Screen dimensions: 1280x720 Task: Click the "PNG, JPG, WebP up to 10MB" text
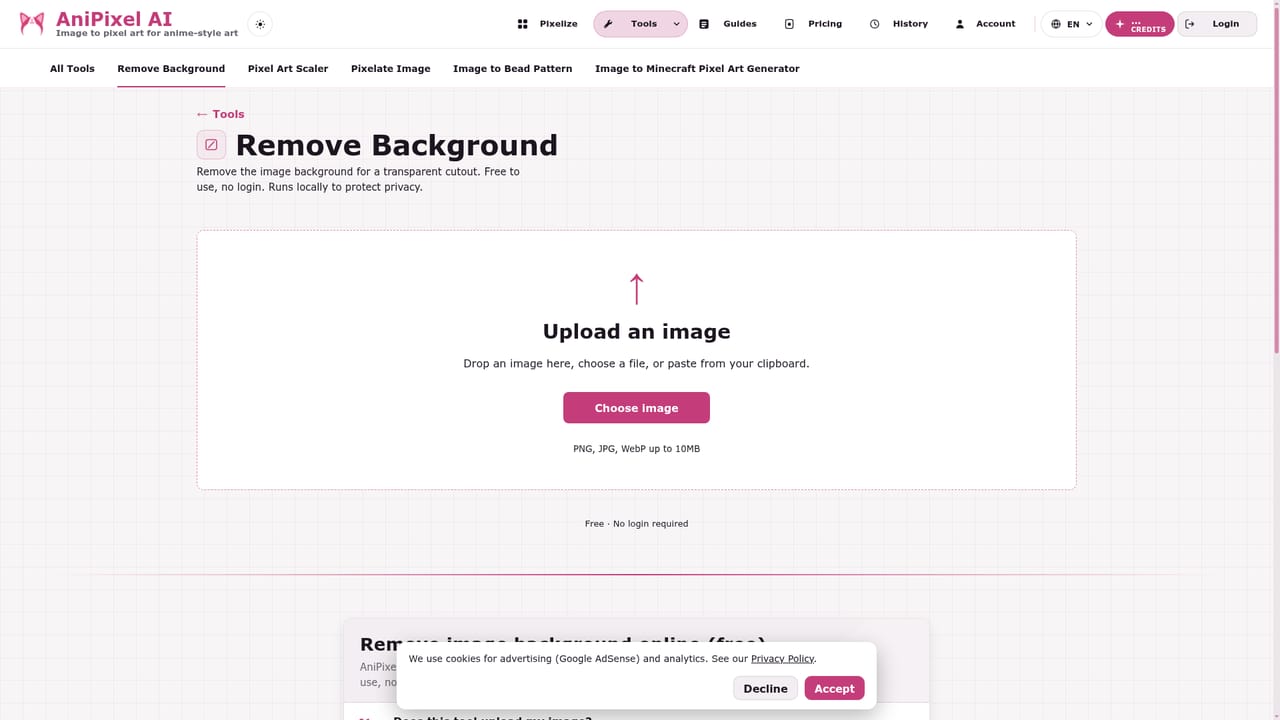636,449
